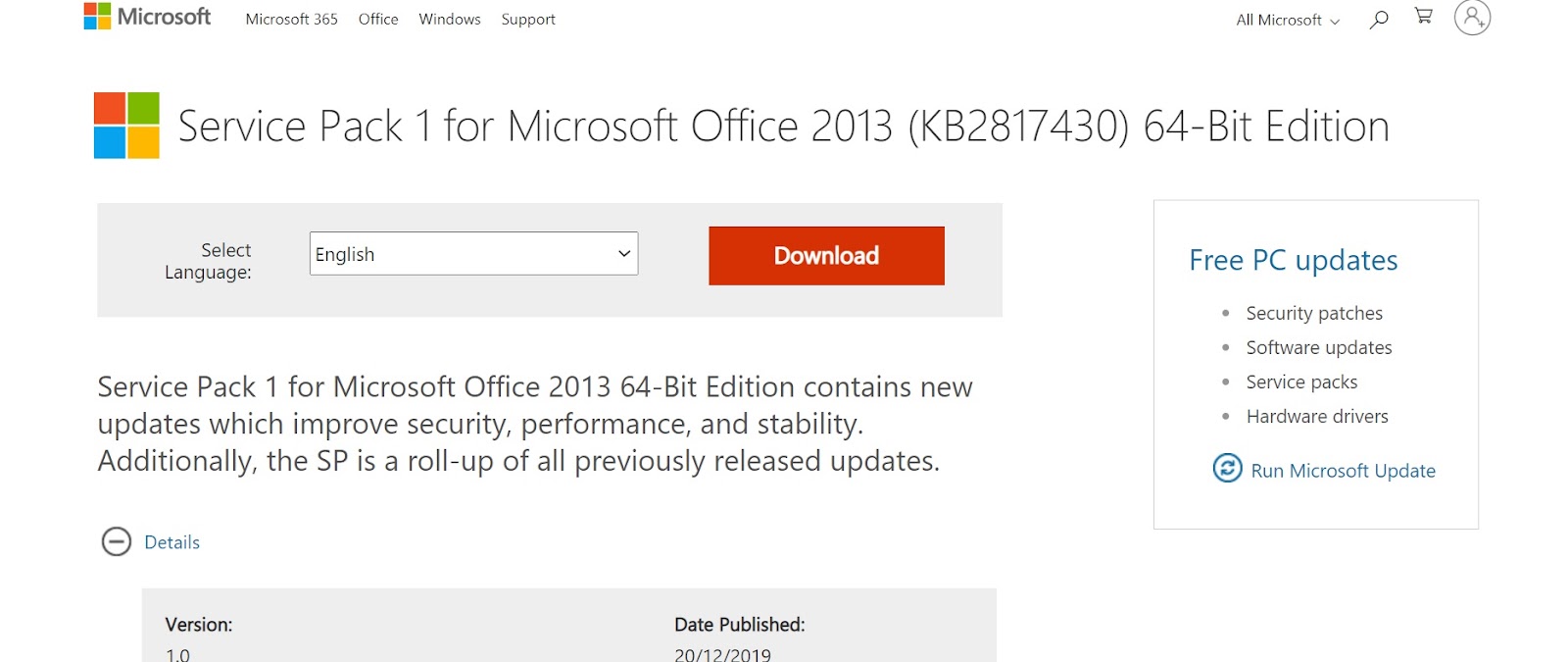1568x662 pixels.
Task: Select Windows in the top navigation
Action: 450,20
